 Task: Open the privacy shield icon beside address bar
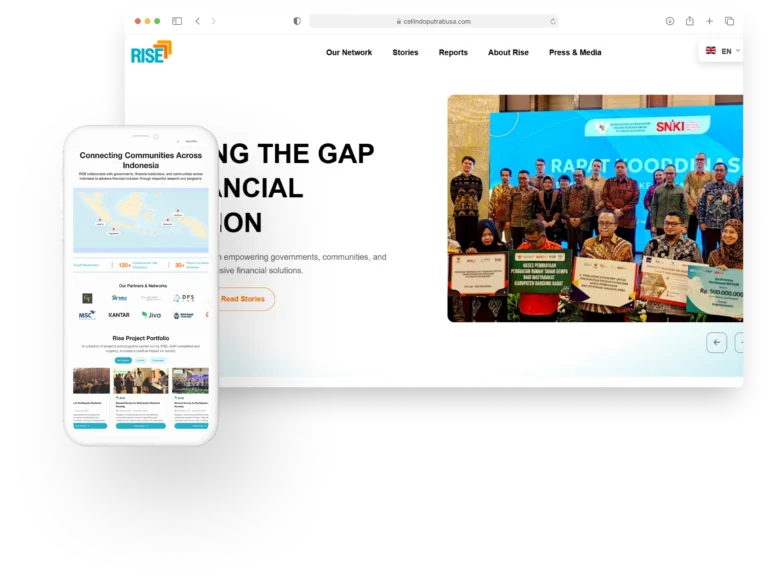tap(297, 21)
